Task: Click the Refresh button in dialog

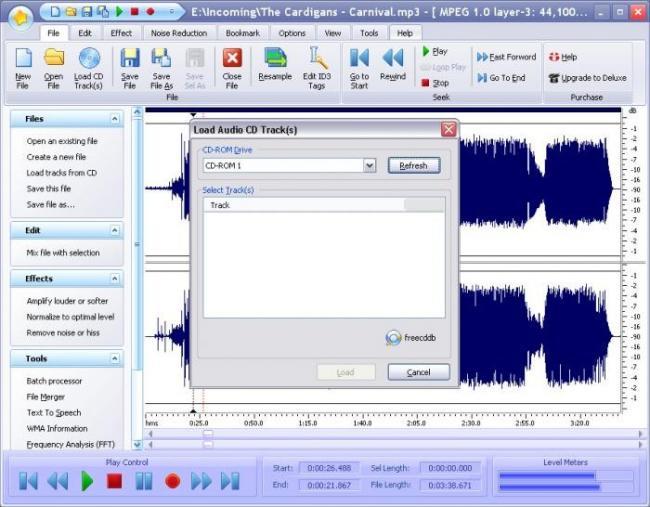Action: 414,165
